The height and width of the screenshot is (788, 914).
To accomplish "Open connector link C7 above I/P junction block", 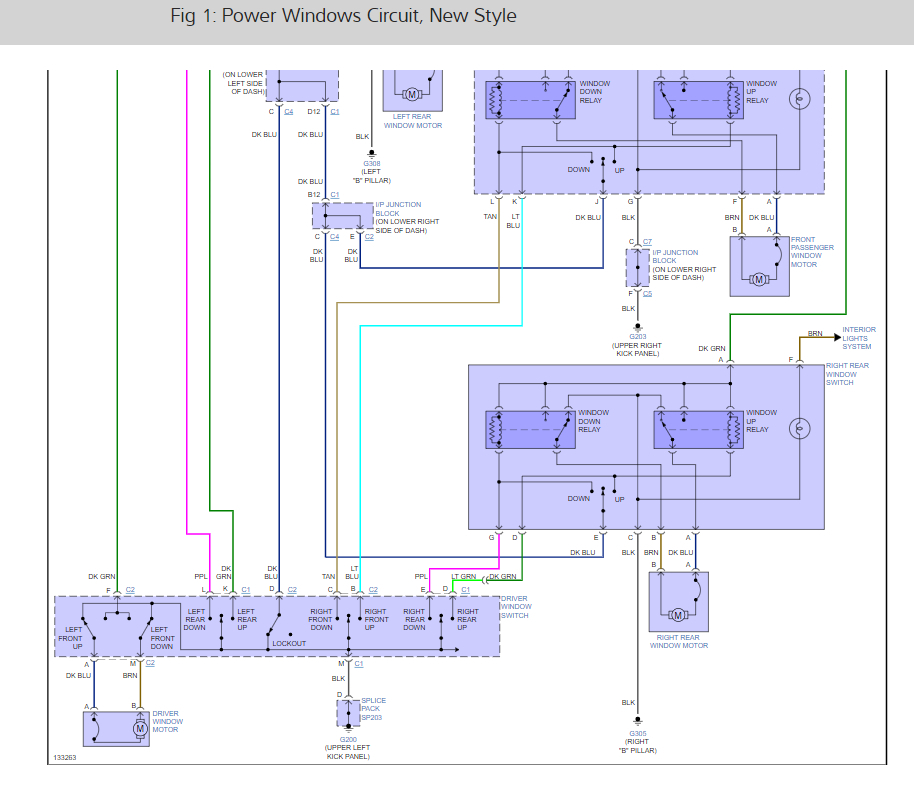I will pos(648,241).
